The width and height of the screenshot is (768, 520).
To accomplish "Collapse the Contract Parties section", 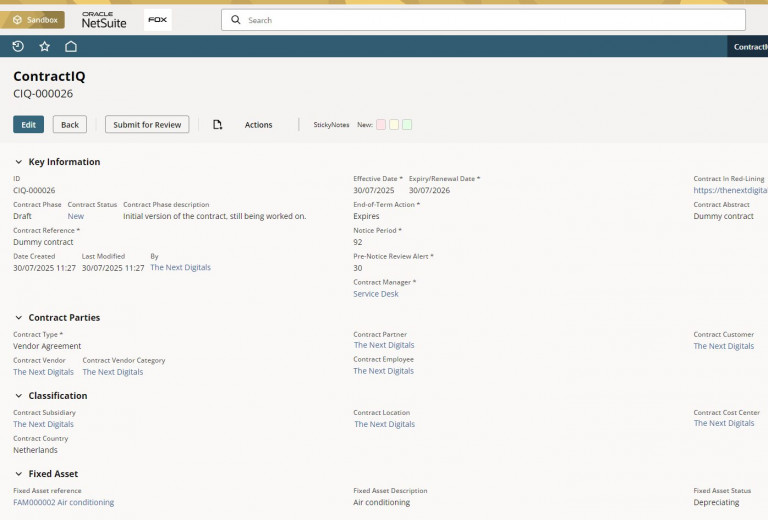I will [x=19, y=317].
